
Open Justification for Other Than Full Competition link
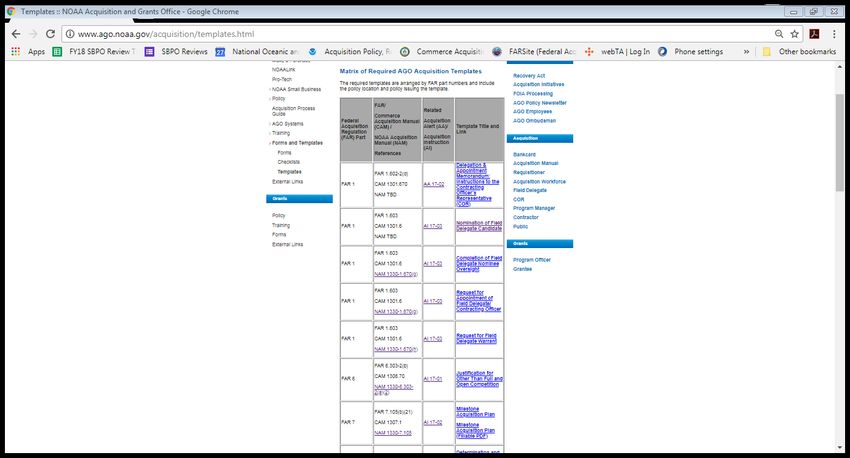click(x=479, y=379)
